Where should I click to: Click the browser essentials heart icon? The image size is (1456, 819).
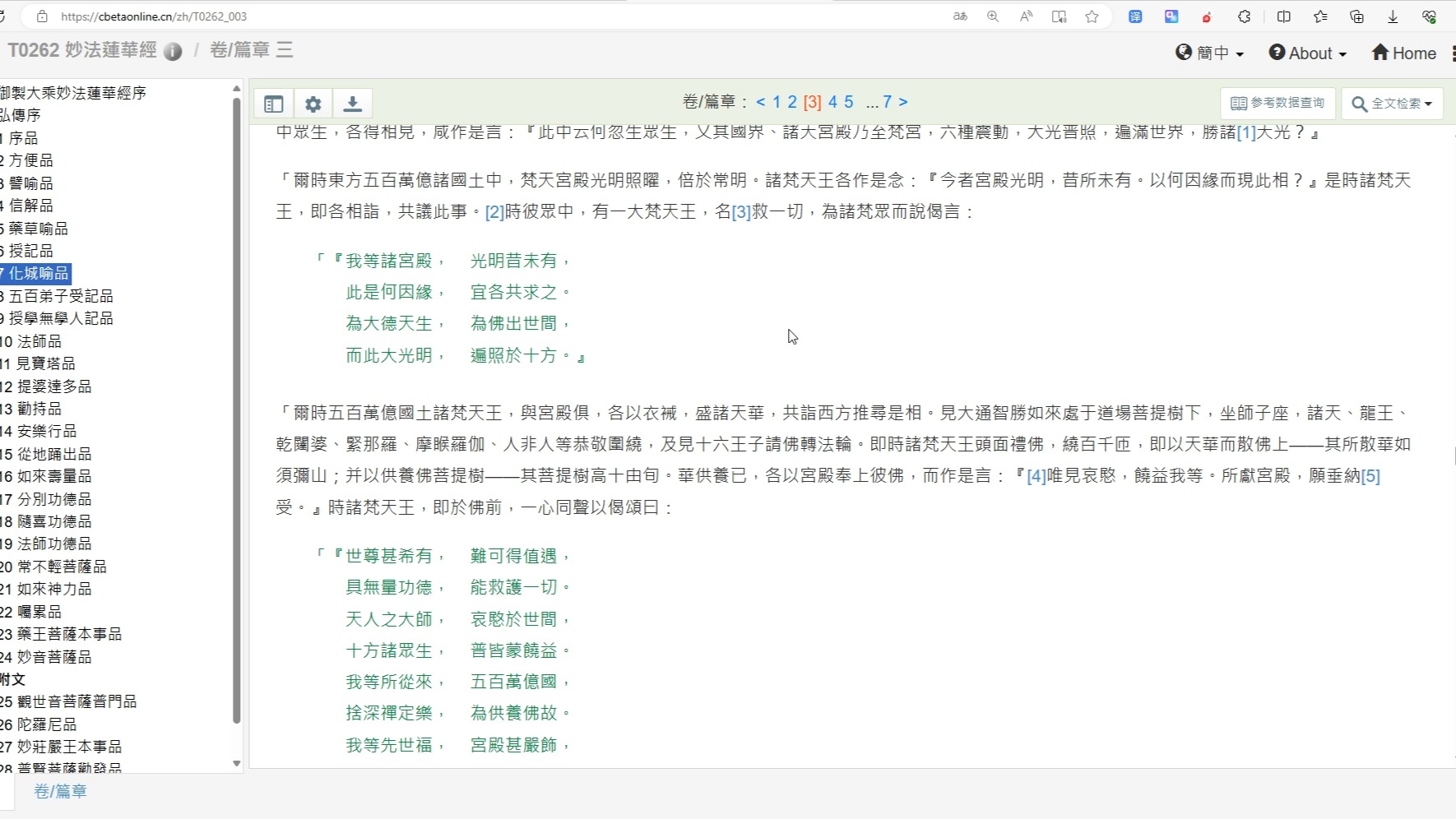(1429, 16)
